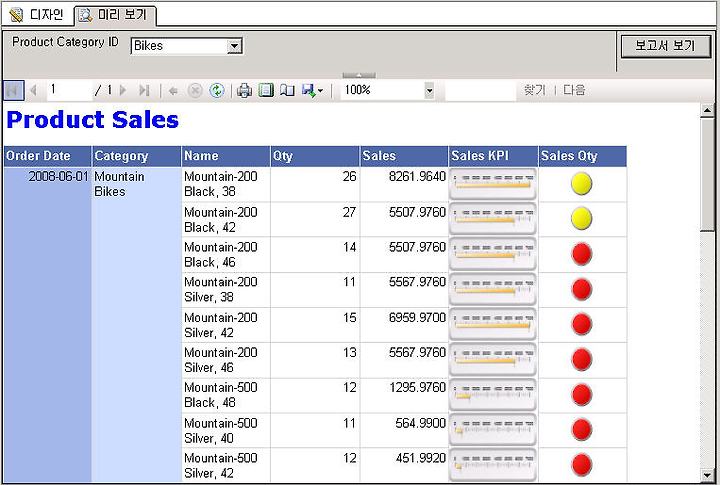
Task: Click the Sales value 8261.9640
Action: coord(417,176)
